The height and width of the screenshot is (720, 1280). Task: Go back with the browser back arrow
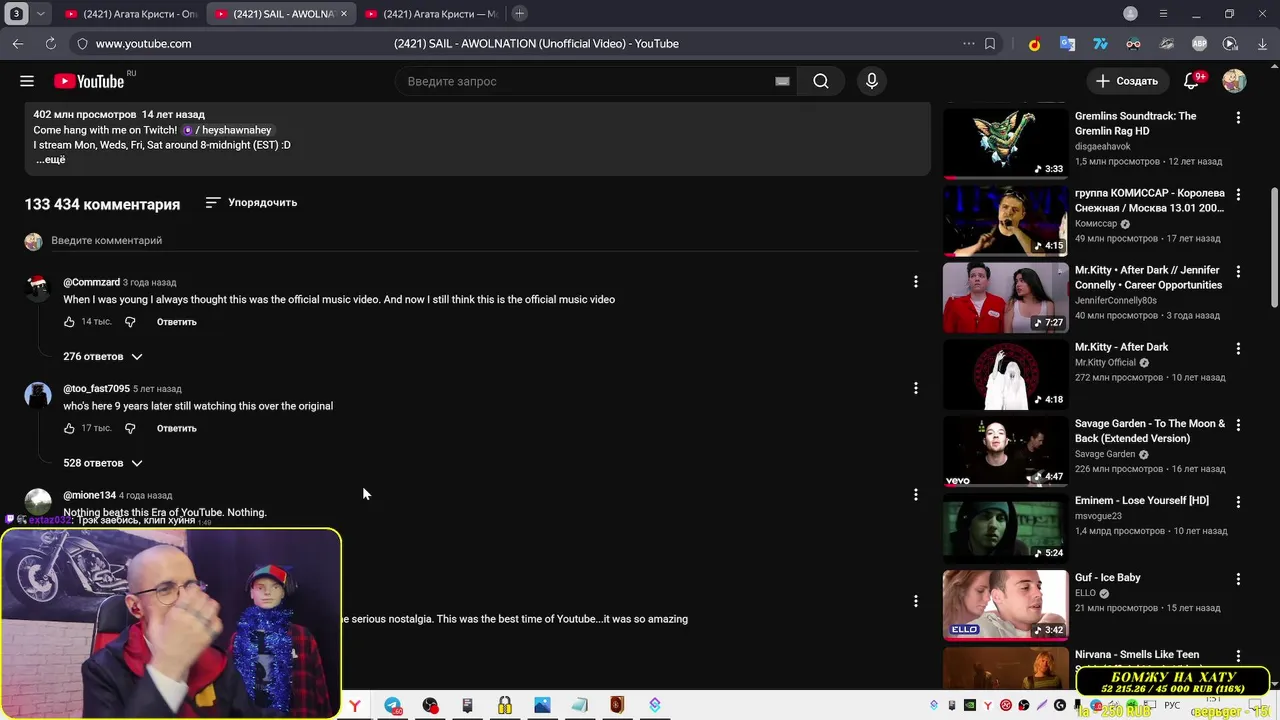point(18,44)
